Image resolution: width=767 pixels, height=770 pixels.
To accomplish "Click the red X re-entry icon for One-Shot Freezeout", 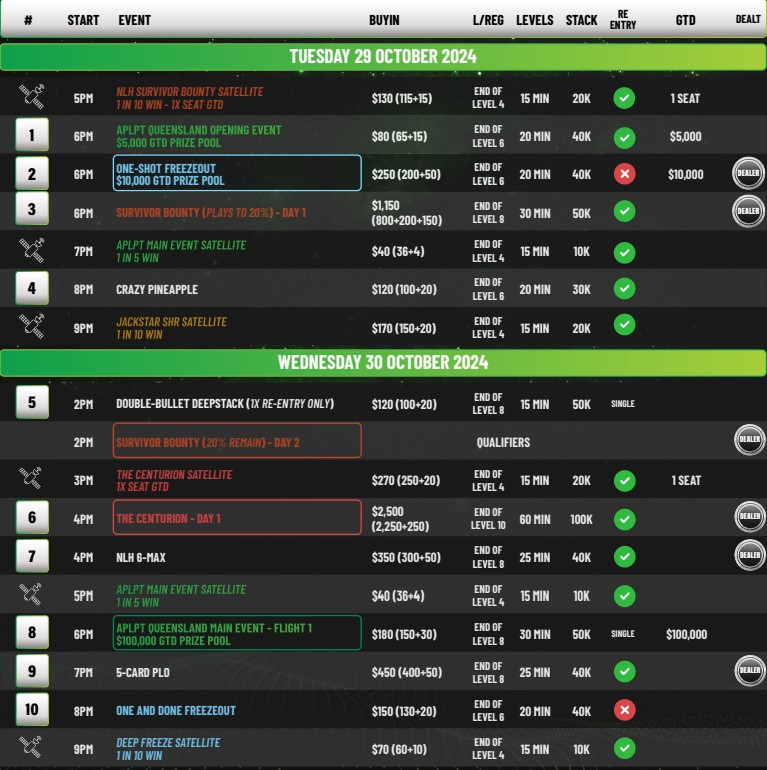I will click(x=624, y=174).
